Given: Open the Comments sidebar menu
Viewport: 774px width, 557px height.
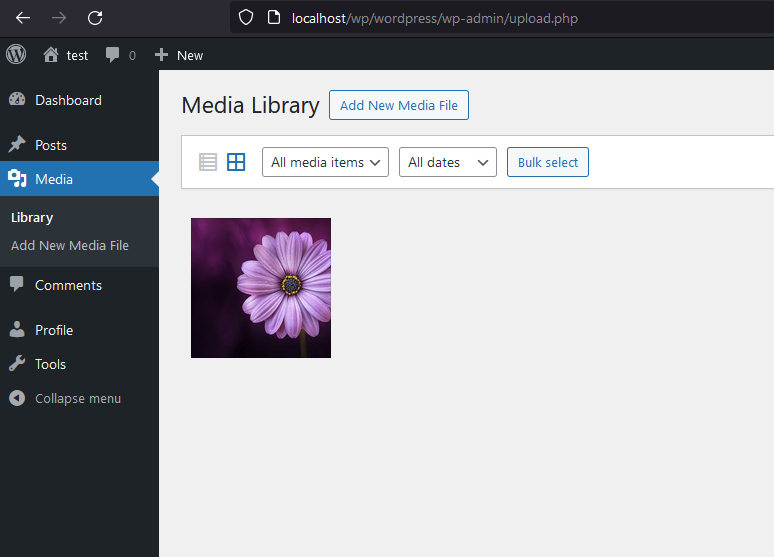Looking at the screenshot, I should 68,285.
